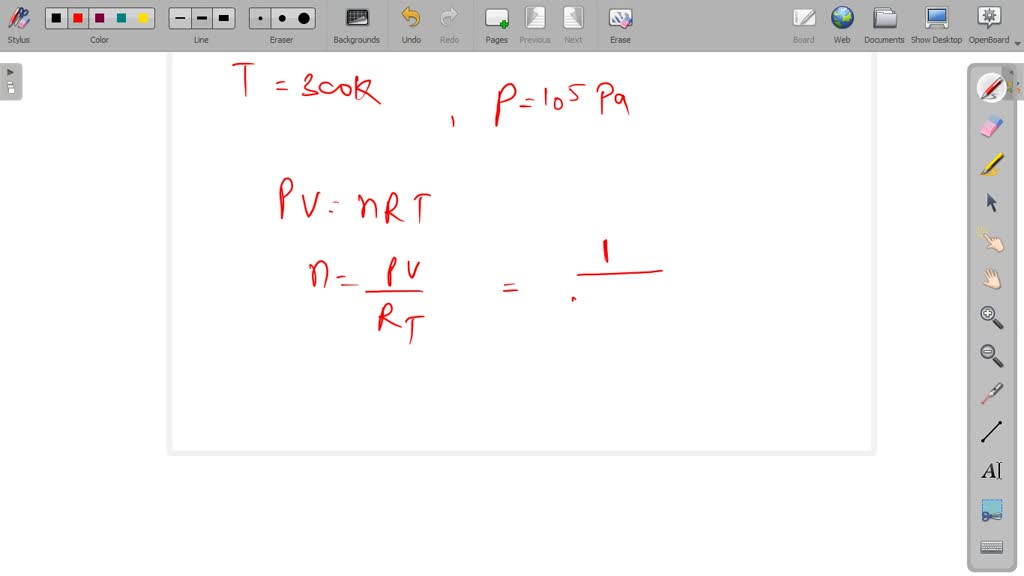The width and height of the screenshot is (1024, 576).
Task: Pick the red color swatch
Action: 78,17
